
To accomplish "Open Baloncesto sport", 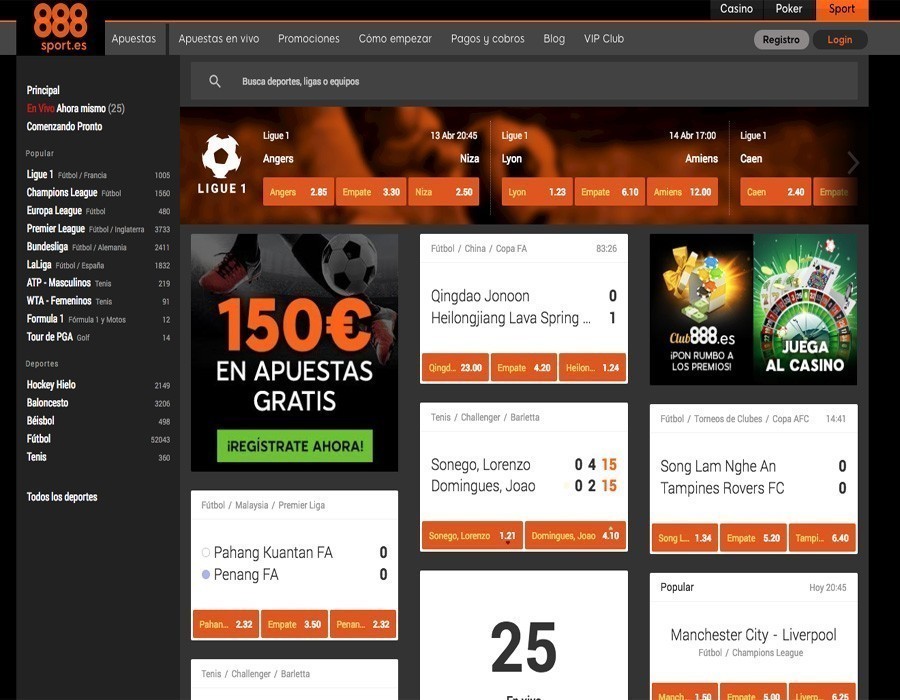I will (x=98, y=403).
